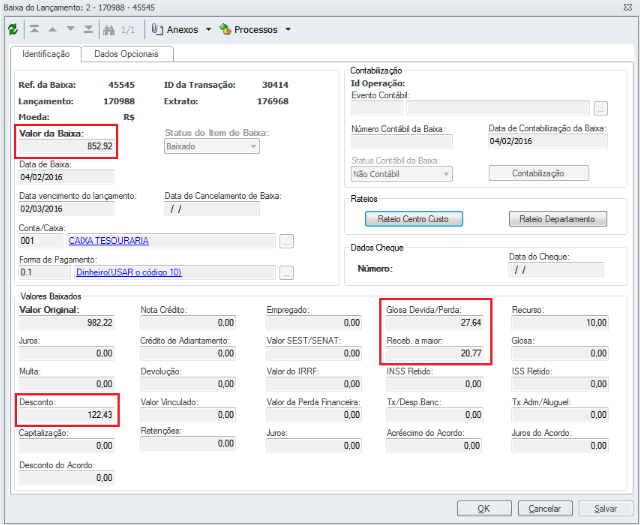Click Rateio Centro Custo button
Viewport: 640px width, 525px height.
pyautogui.click(x=413, y=219)
